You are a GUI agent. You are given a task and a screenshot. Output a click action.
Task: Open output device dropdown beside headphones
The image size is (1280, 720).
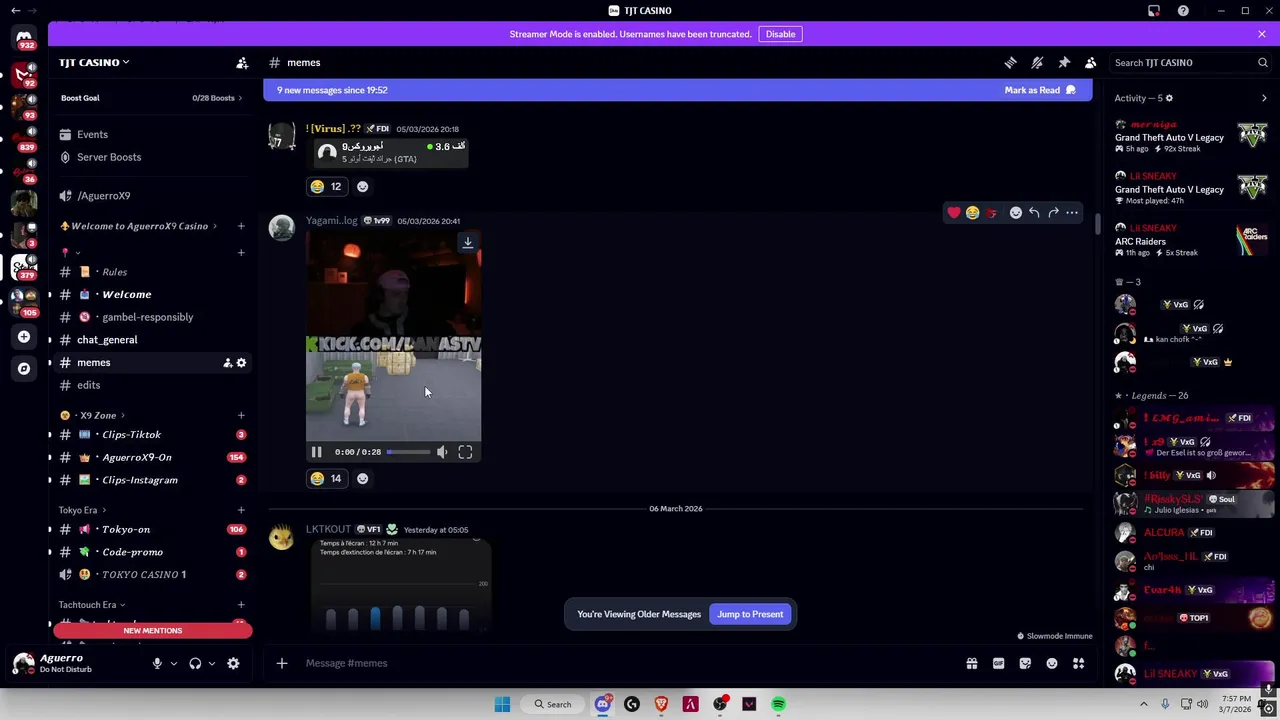pos(211,663)
